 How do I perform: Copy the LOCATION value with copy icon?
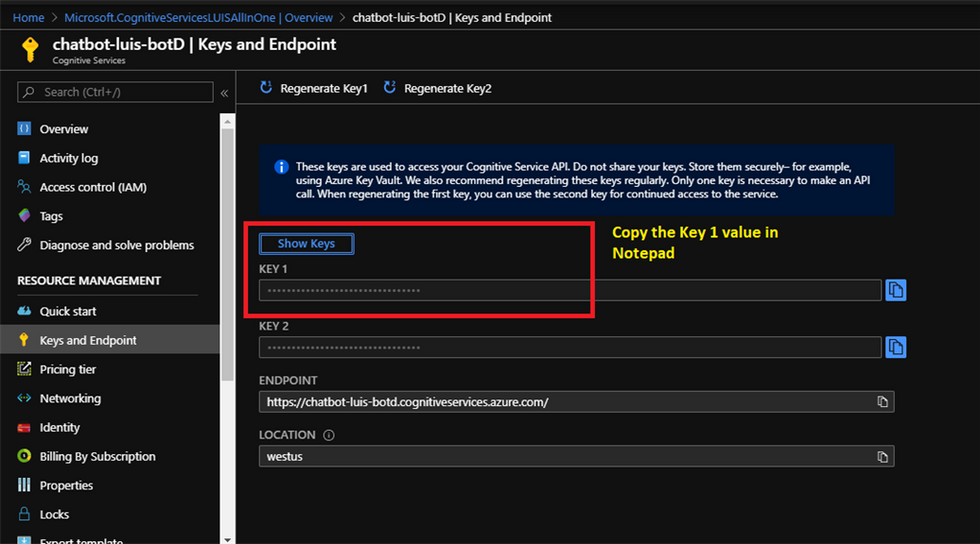point(882,457)
